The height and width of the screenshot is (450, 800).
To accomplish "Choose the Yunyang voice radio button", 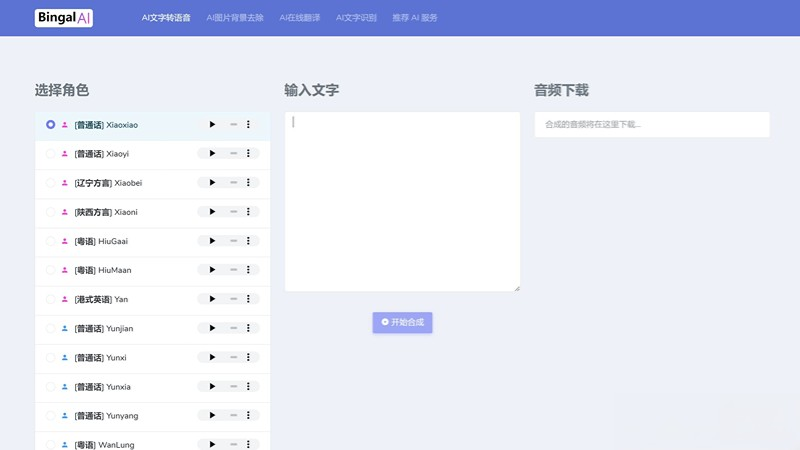I will tap(51, 415).
